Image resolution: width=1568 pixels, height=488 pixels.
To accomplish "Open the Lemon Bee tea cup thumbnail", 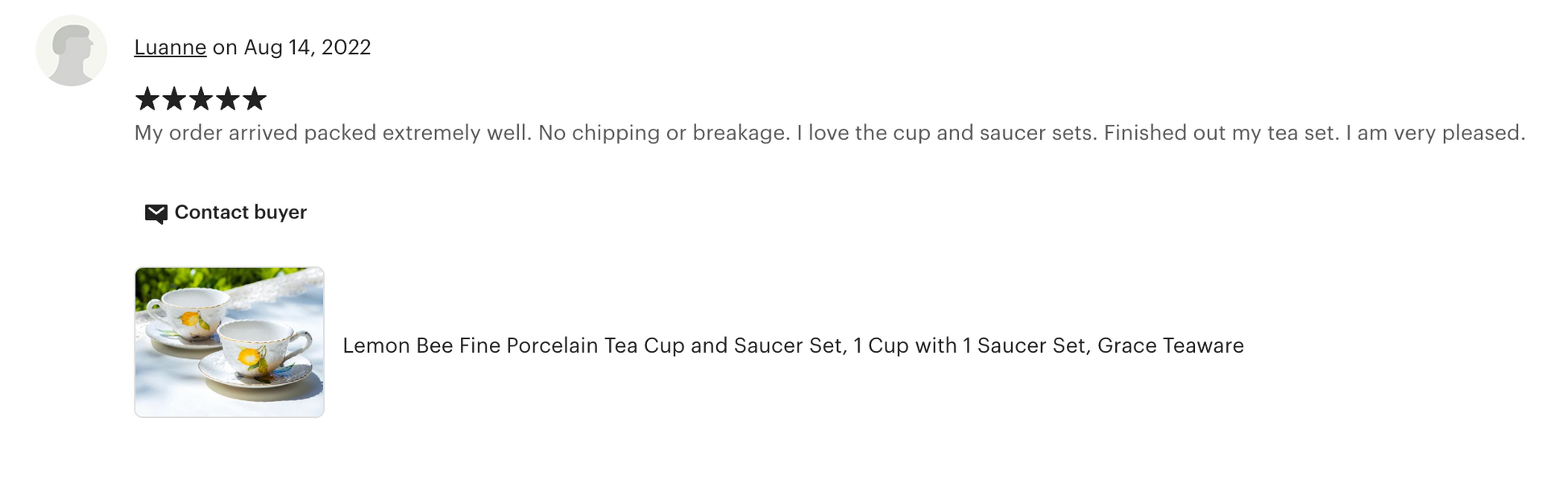I will point(230,342).
